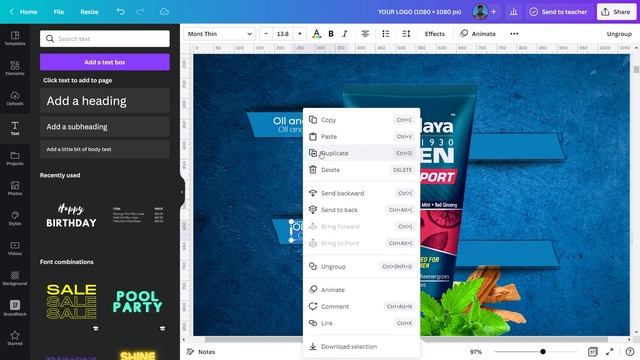Open the Background sidebar panel

tap(15, 278)
